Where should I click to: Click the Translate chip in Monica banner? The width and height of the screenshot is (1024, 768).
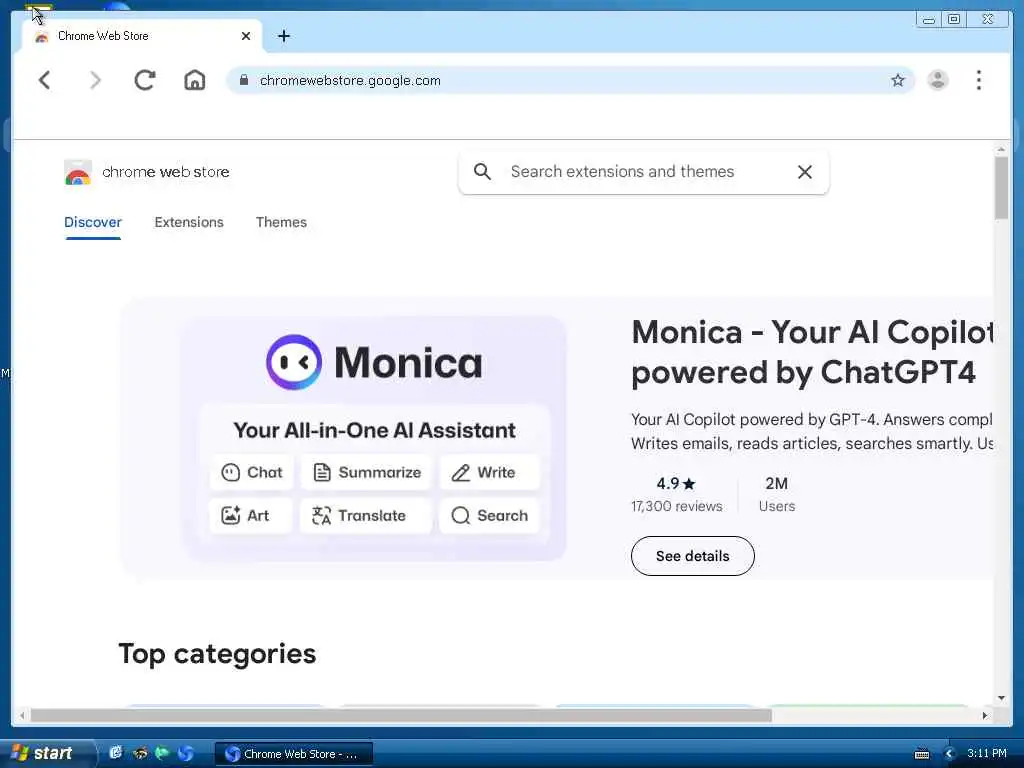pos(366,515)
